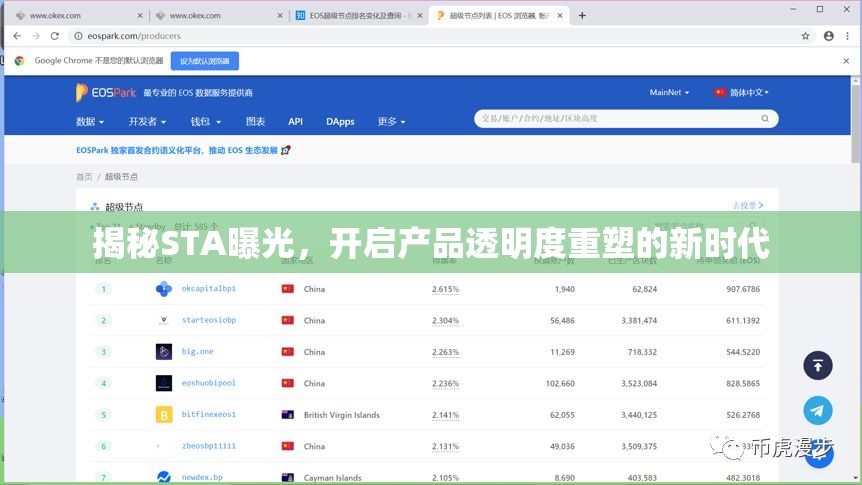Open big.one producer link
Viewport: 862px width, 485px height.
(x=197, y=351)
